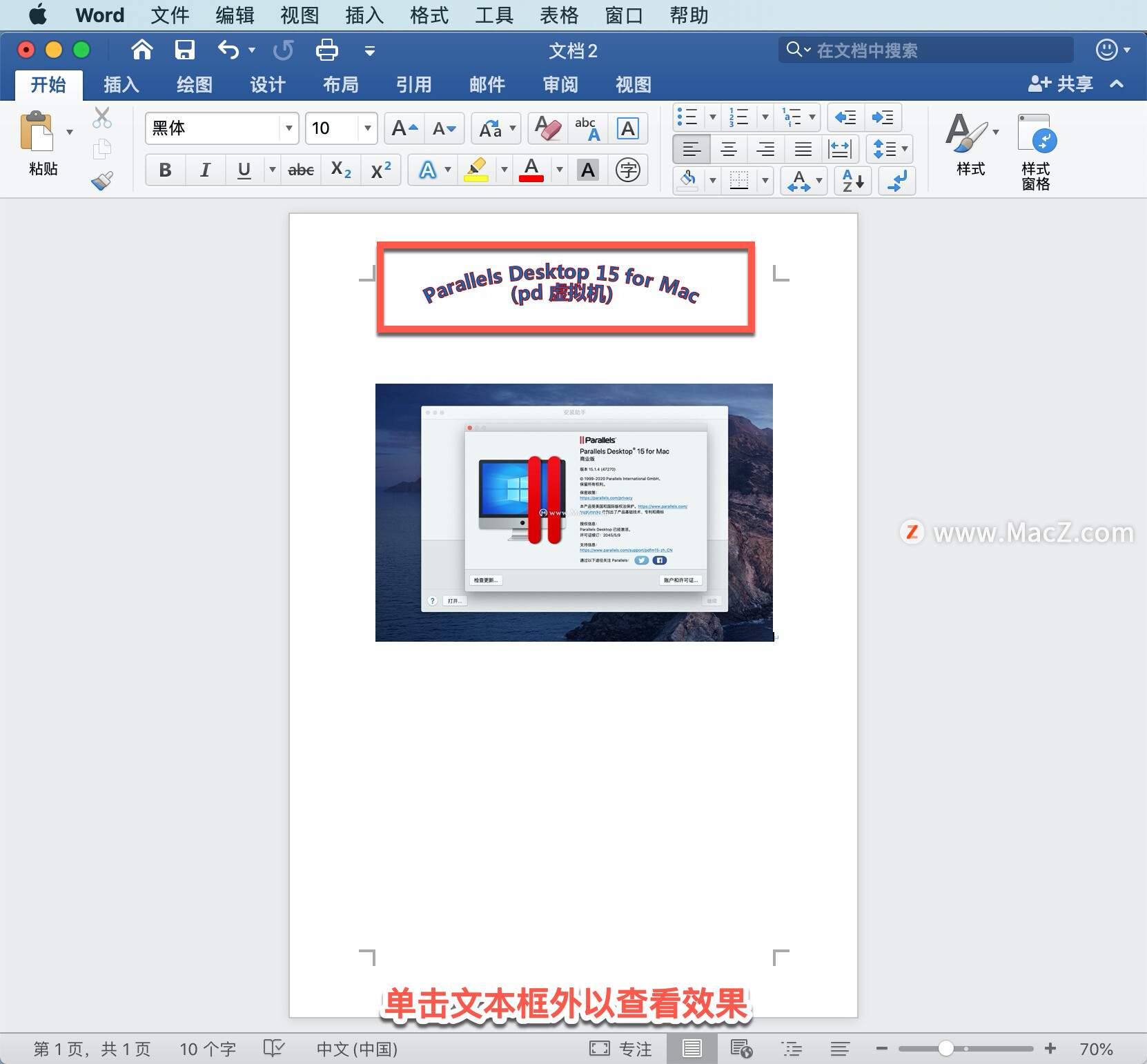
Task: Expand multilevel list dropdown
Action: point(812,117)
